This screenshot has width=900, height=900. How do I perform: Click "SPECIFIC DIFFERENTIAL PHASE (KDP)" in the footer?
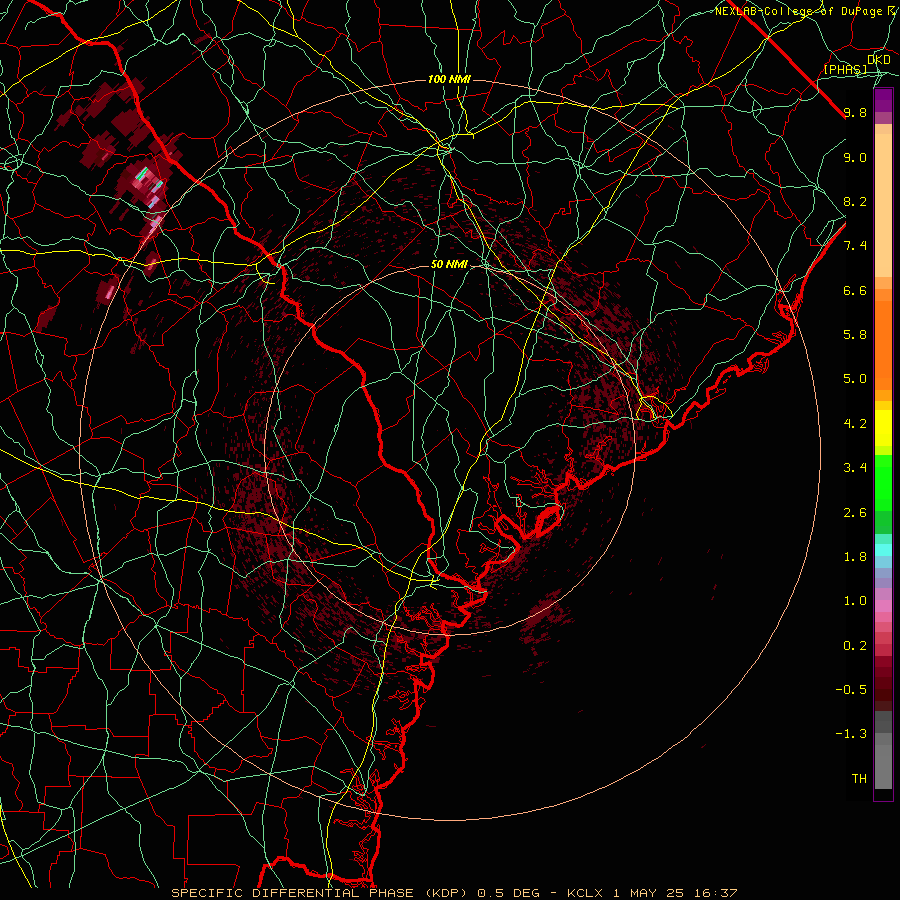[320, 893]
